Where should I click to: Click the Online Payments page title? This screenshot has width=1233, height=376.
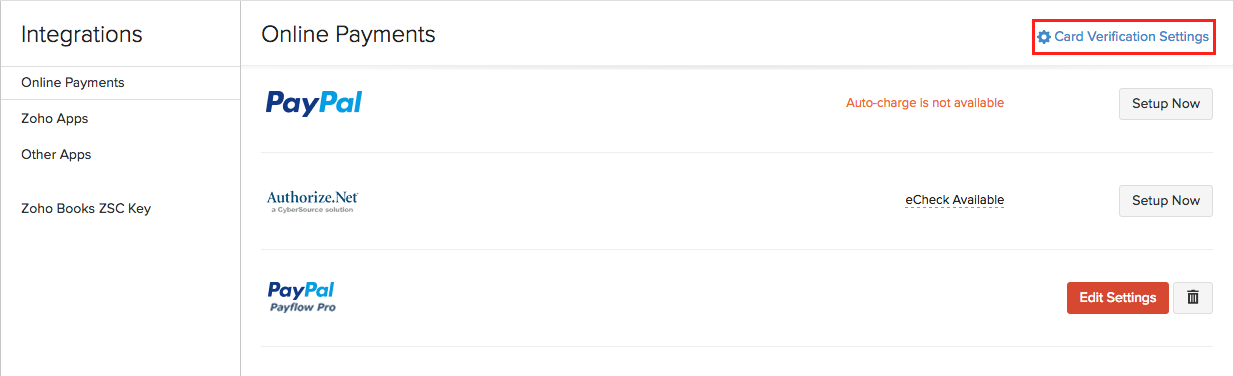(x=348, y=34)
